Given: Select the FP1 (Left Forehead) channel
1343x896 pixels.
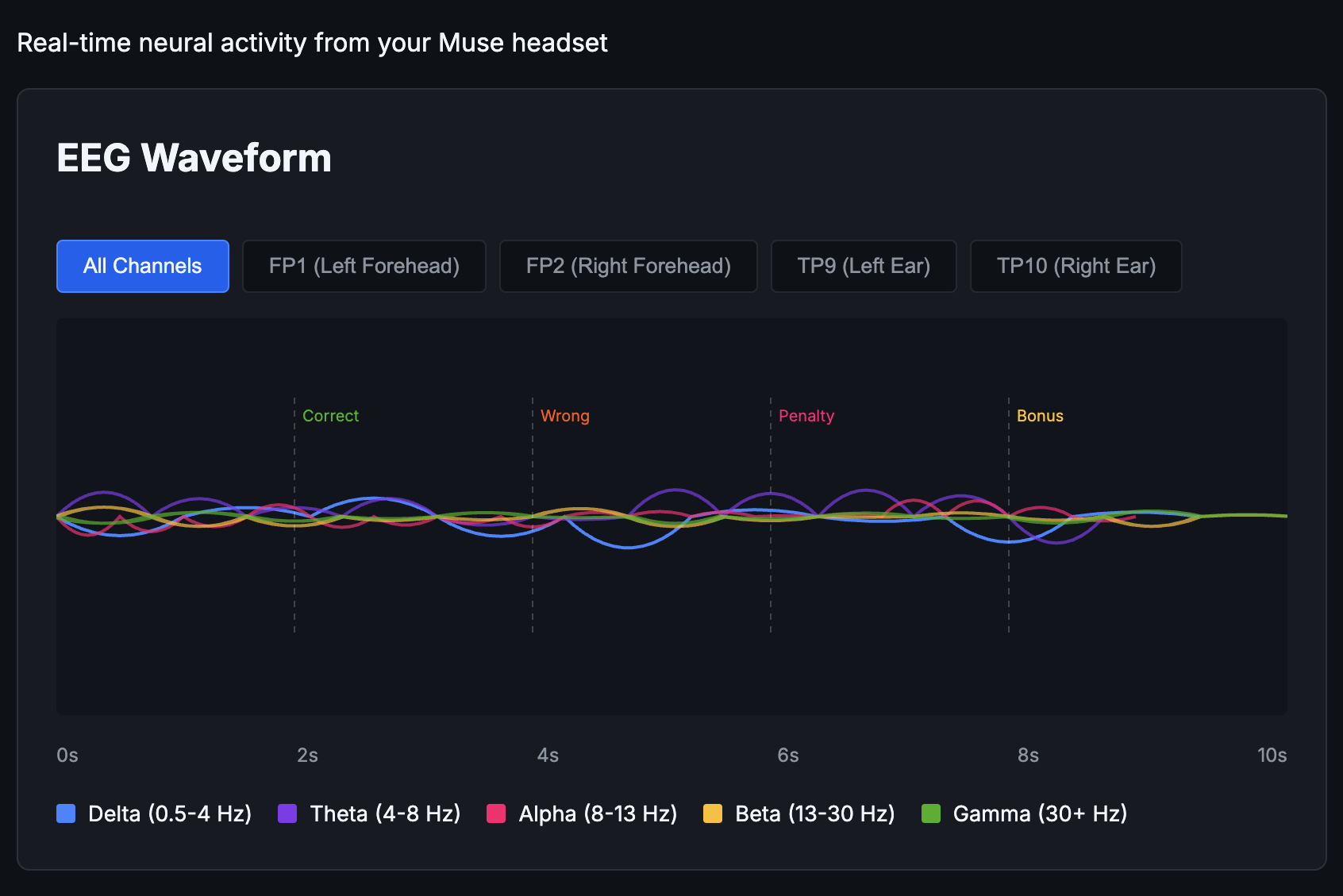Looking at the screenshot, I should click(364, 266).
